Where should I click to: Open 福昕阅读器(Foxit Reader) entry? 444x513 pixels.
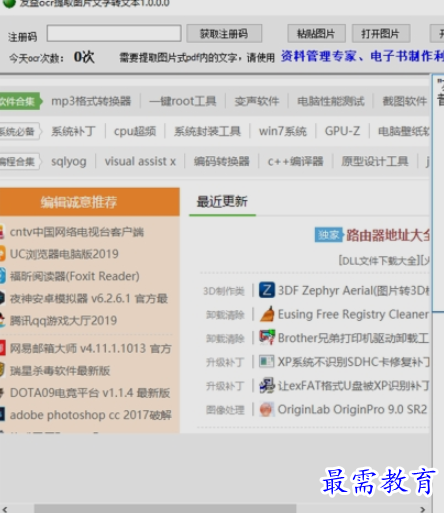click(x=75, y=276)
